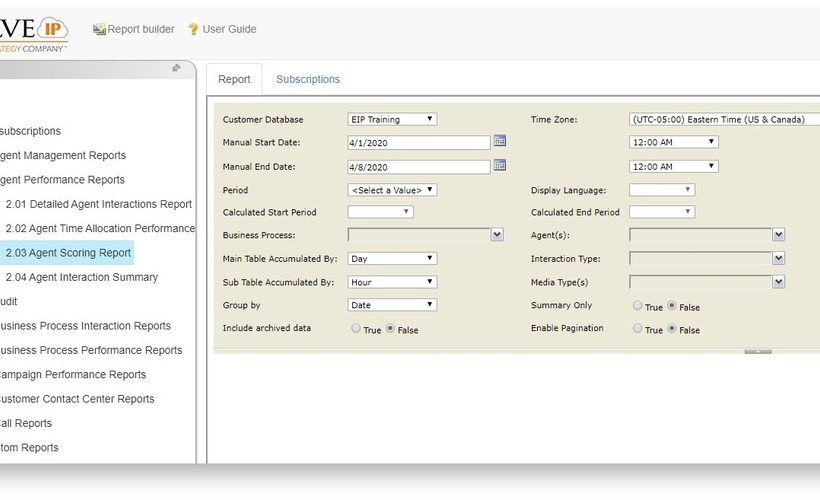The height and width of the screenshot is (500, 820).
Task: Open Main Table Accumulated By dropdown
Action: [x=392, y=258]
